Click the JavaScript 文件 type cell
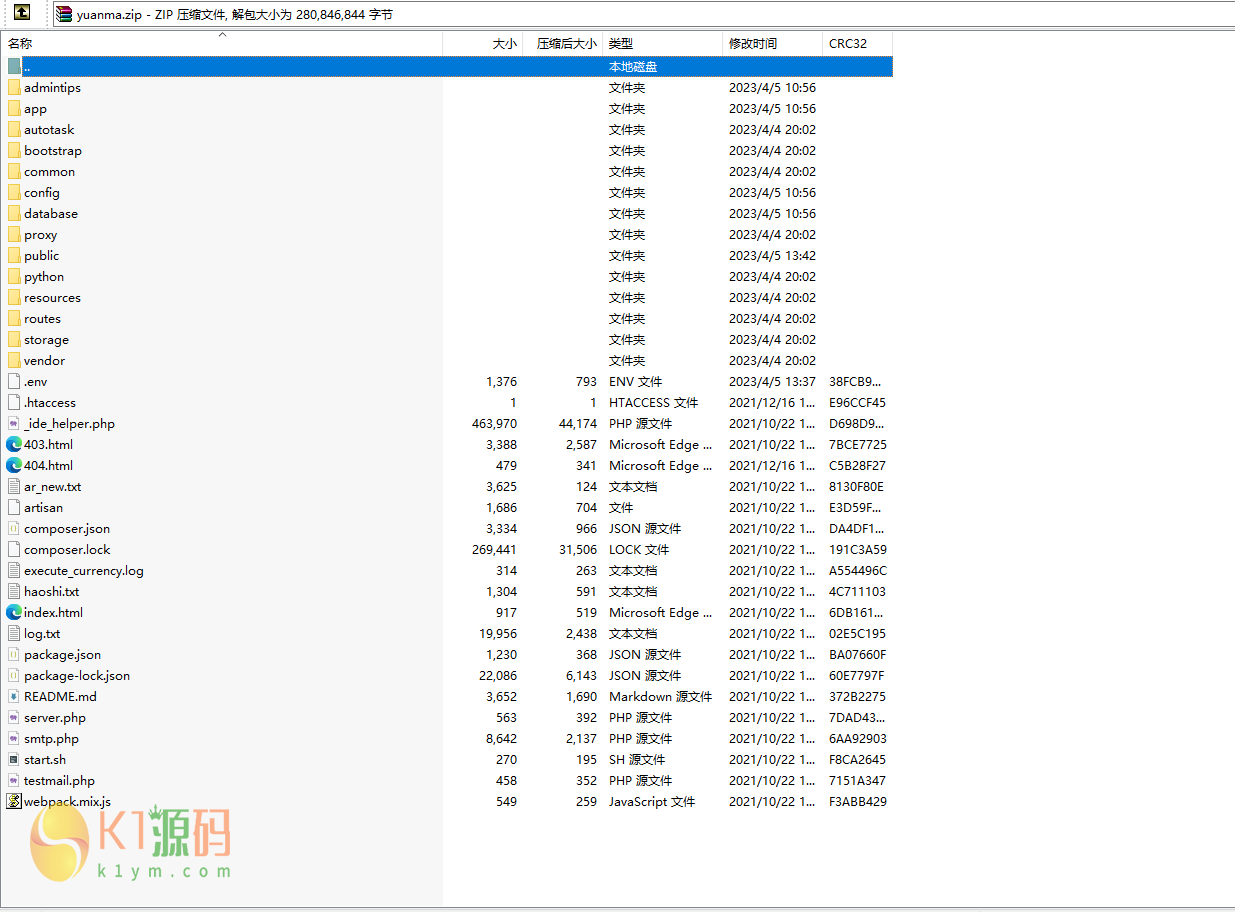This screenshot has height=912, width=1235. pyautogui.click(x=652, y=801)
